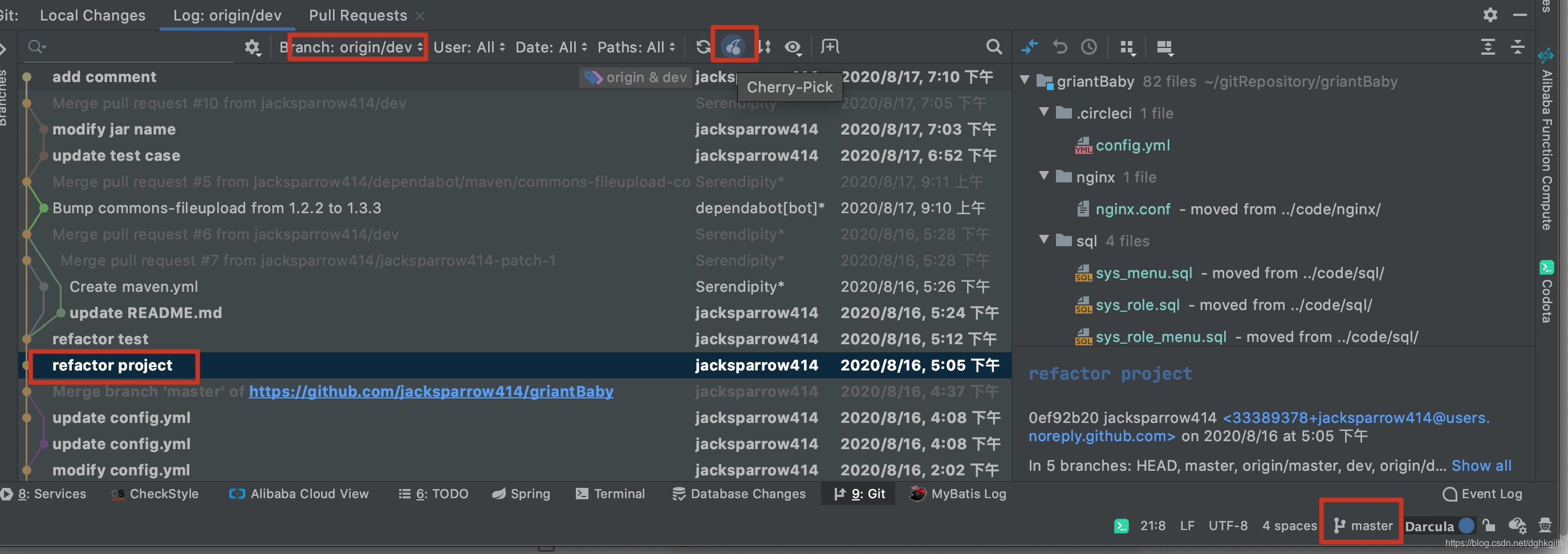Screen dimensions: 1568x554
Task: Select nginx.conf file
Action: [x=1132, y=209]
